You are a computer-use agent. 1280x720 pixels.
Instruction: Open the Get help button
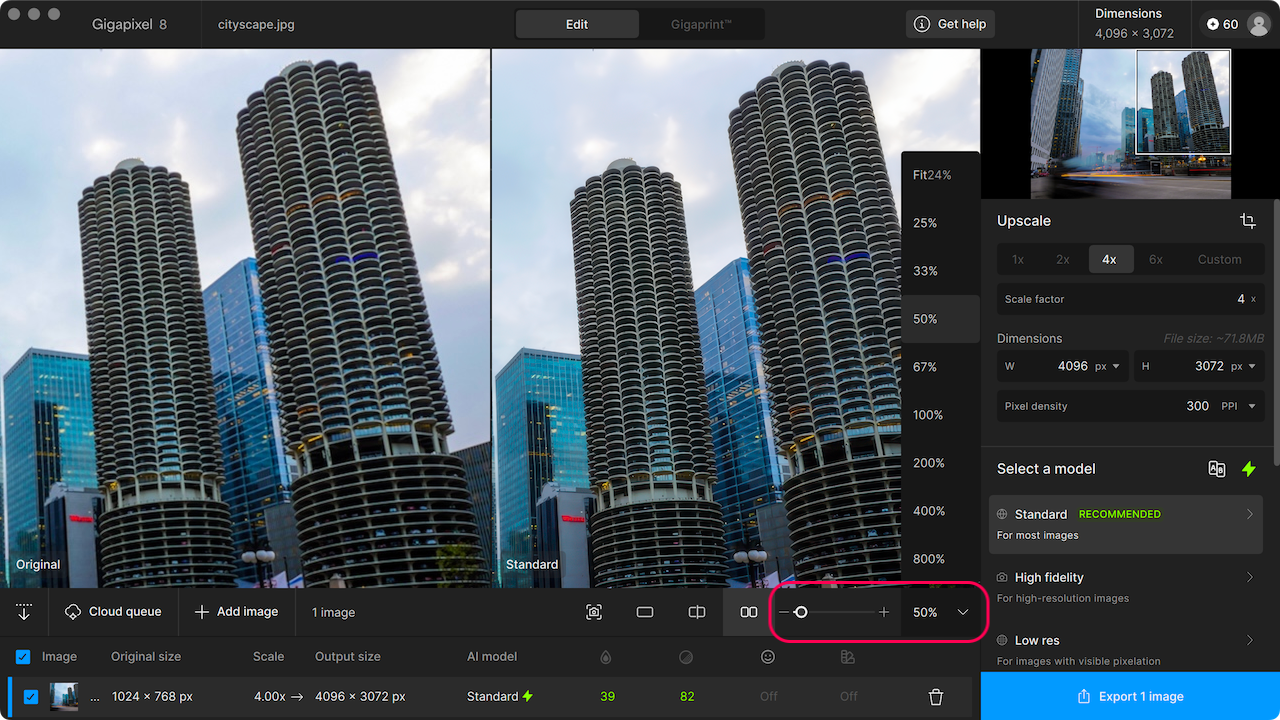[950, 24]
